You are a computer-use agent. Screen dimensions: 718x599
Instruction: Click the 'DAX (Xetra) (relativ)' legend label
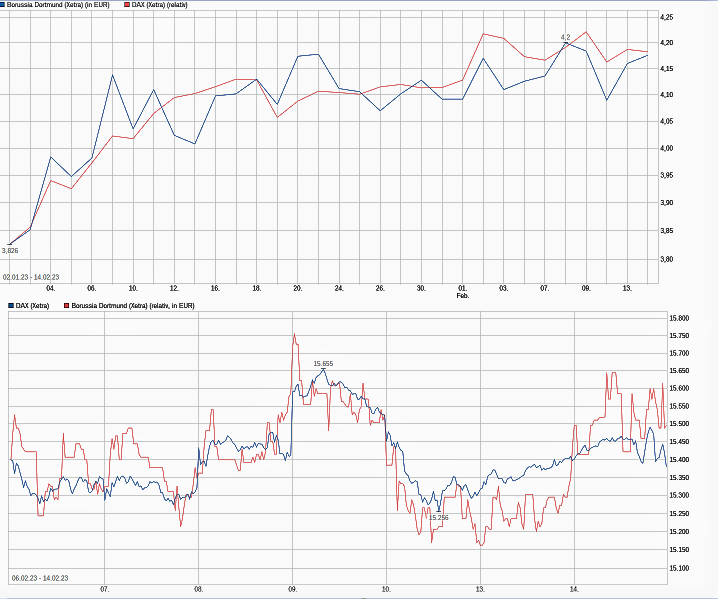pyautogui.click(x=160, y=5)
